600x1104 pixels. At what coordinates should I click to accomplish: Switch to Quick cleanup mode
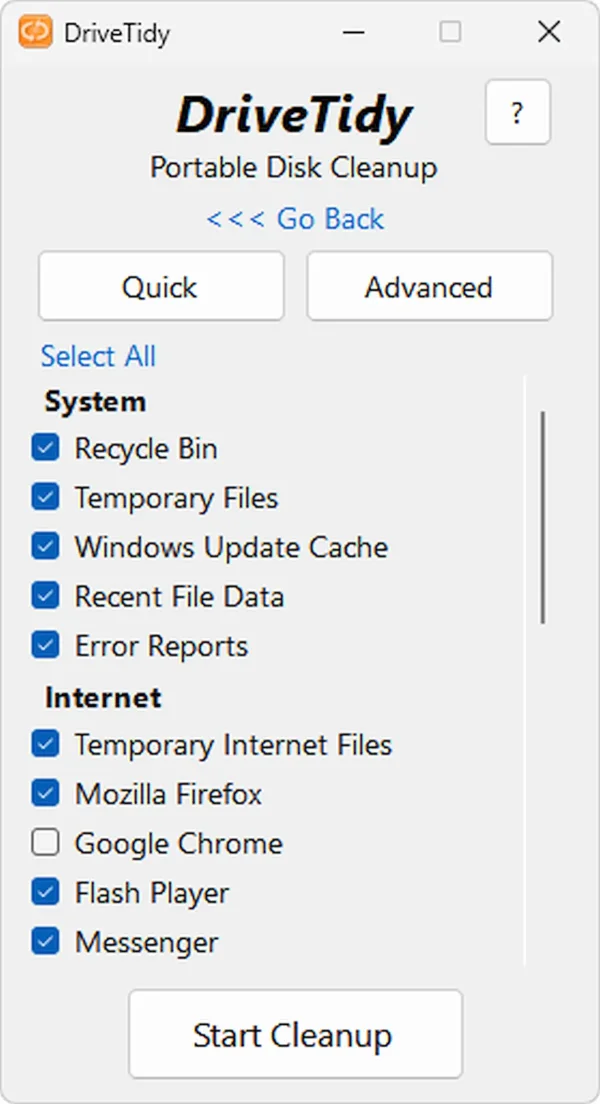point(161,287)
